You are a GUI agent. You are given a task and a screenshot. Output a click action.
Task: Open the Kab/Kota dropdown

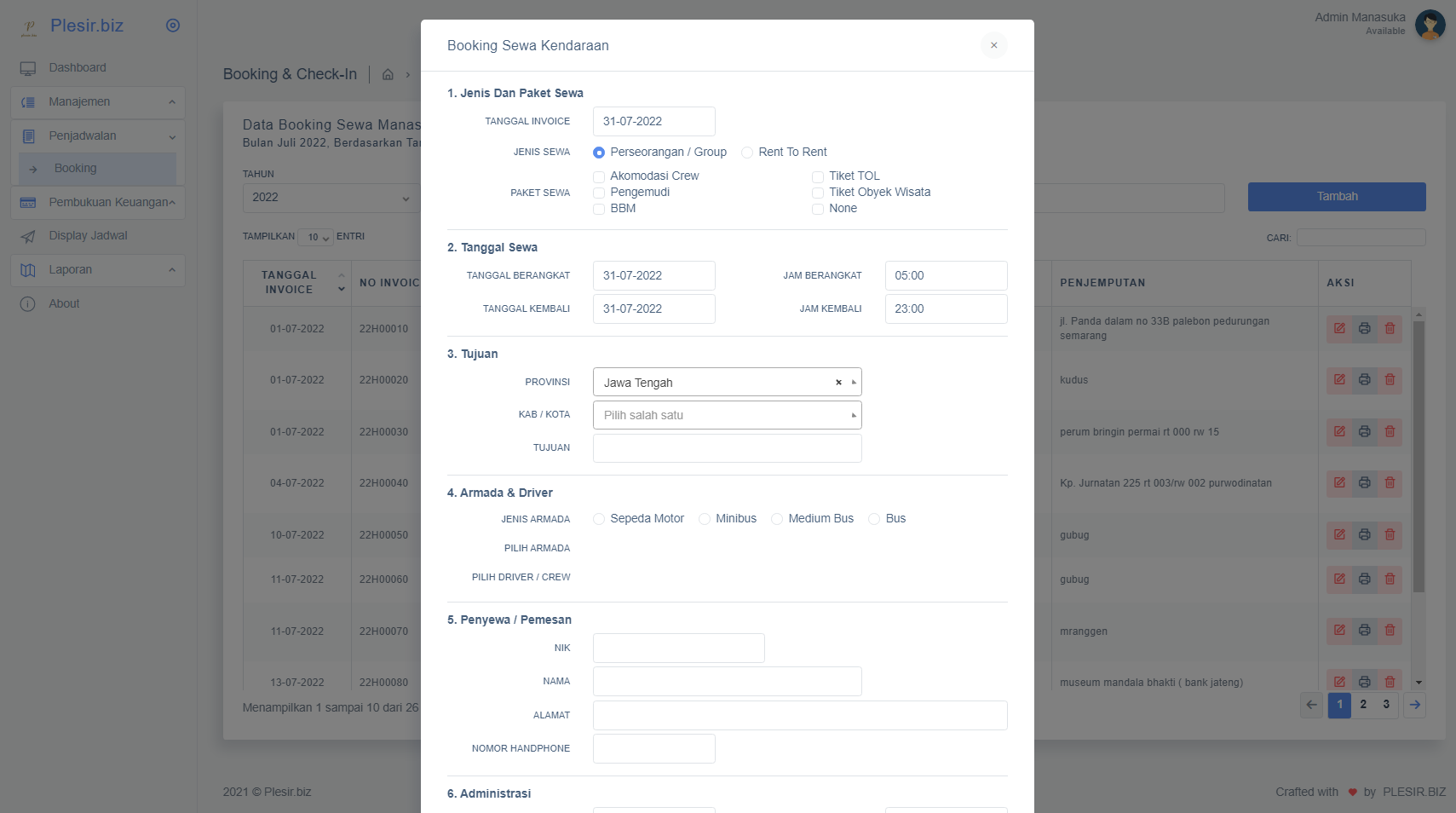click(x=726, y=415)
